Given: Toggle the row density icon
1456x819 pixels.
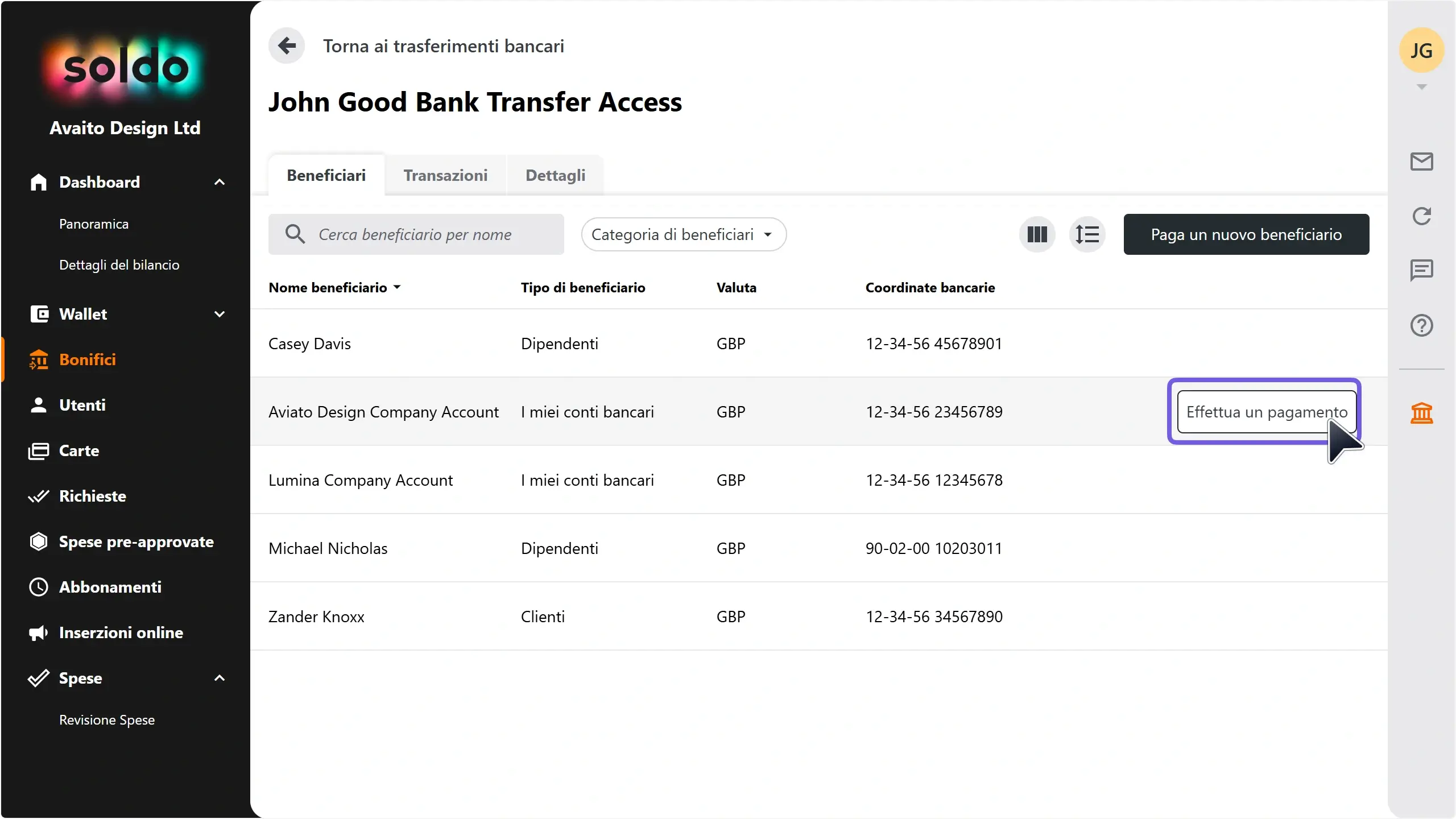Looking at the screenshot, I should [1087, 234].
